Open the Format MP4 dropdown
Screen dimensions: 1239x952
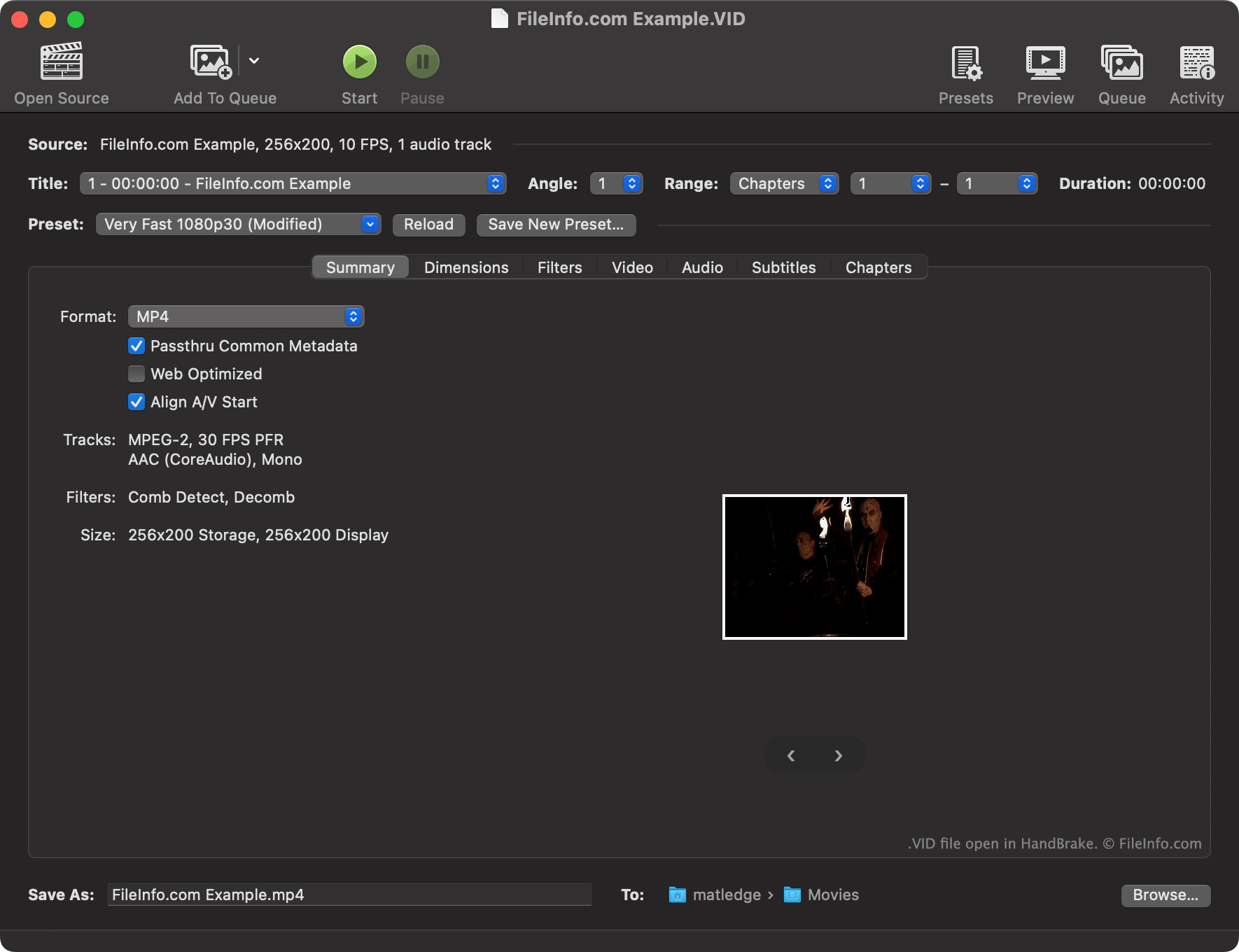(x=246, y=316)
